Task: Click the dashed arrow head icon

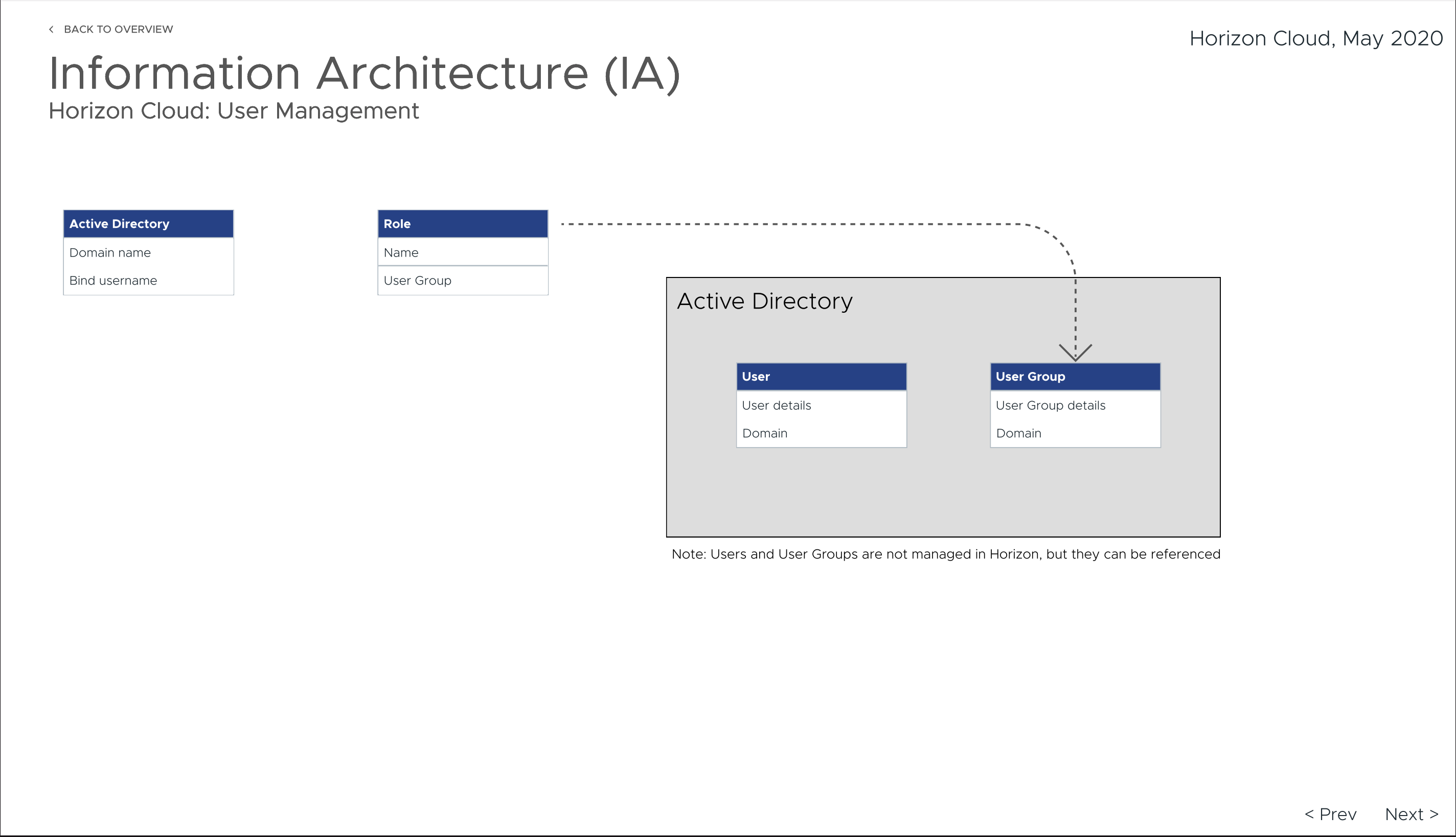Action: pos(1075,353)
